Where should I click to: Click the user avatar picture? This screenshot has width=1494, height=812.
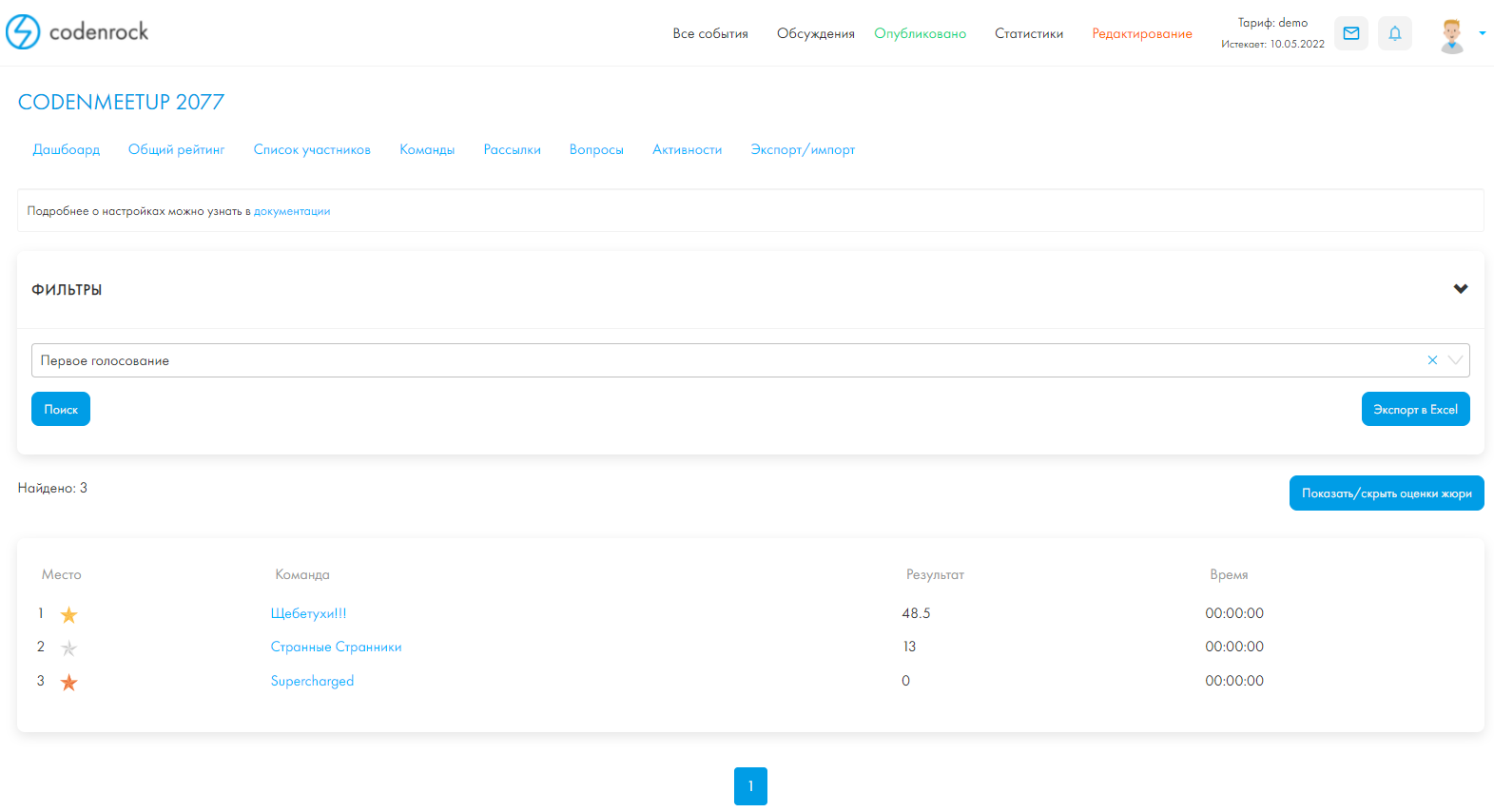(x=1451, y=35)
